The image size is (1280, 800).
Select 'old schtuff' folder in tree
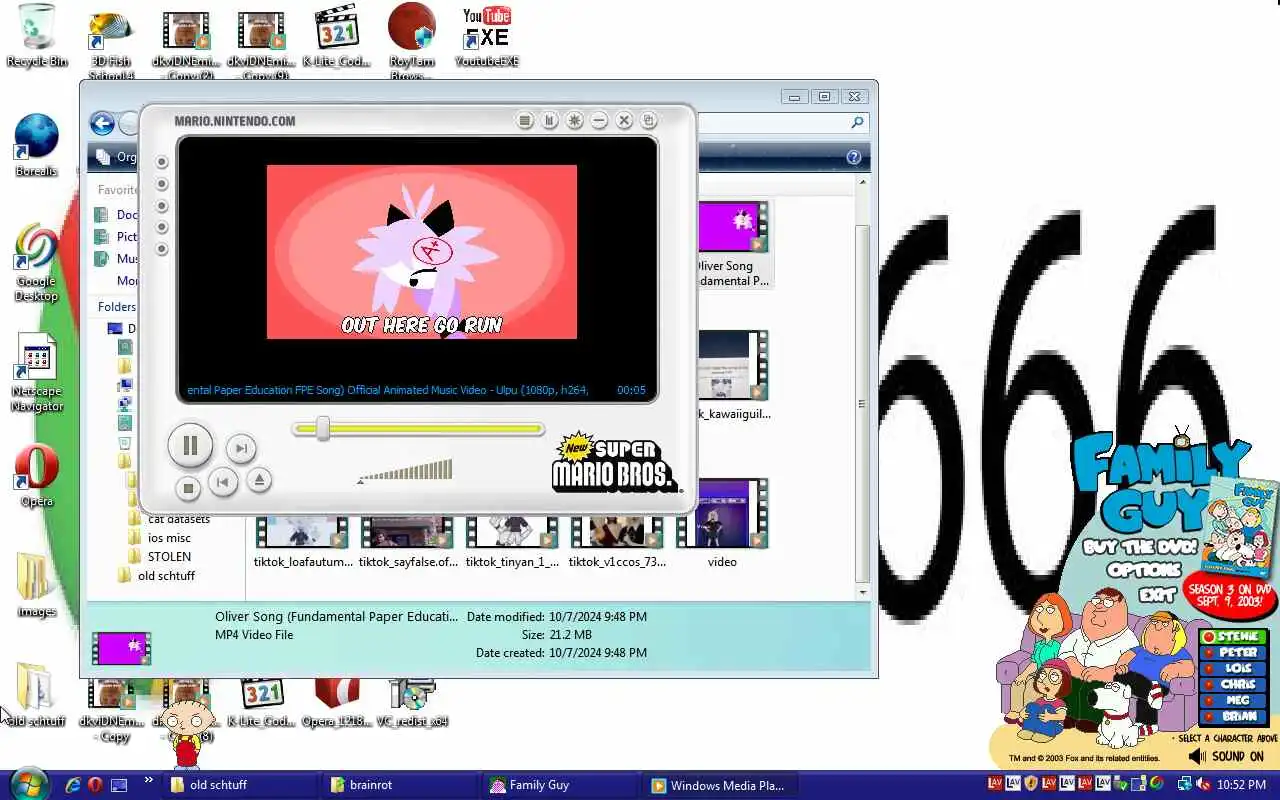[166, 575]
